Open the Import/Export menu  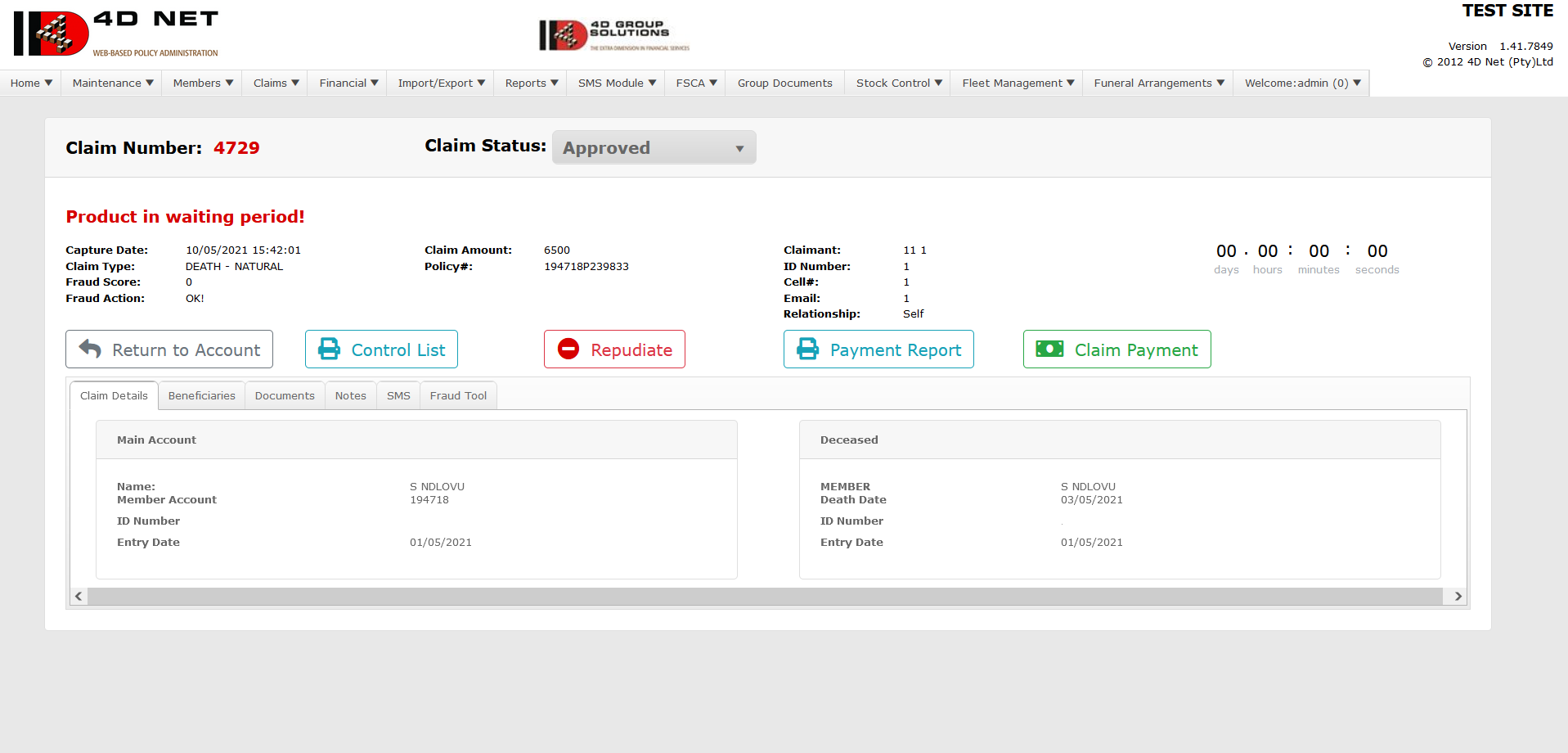point(441,83)
